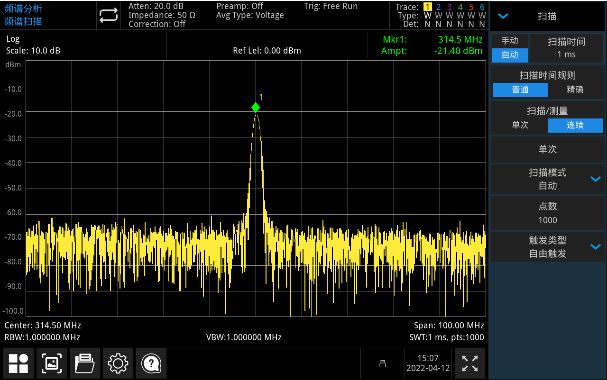Open the help question-mark icon
Image resolution: width=607 pixels, height=380 pixels.
click(151, 363)
